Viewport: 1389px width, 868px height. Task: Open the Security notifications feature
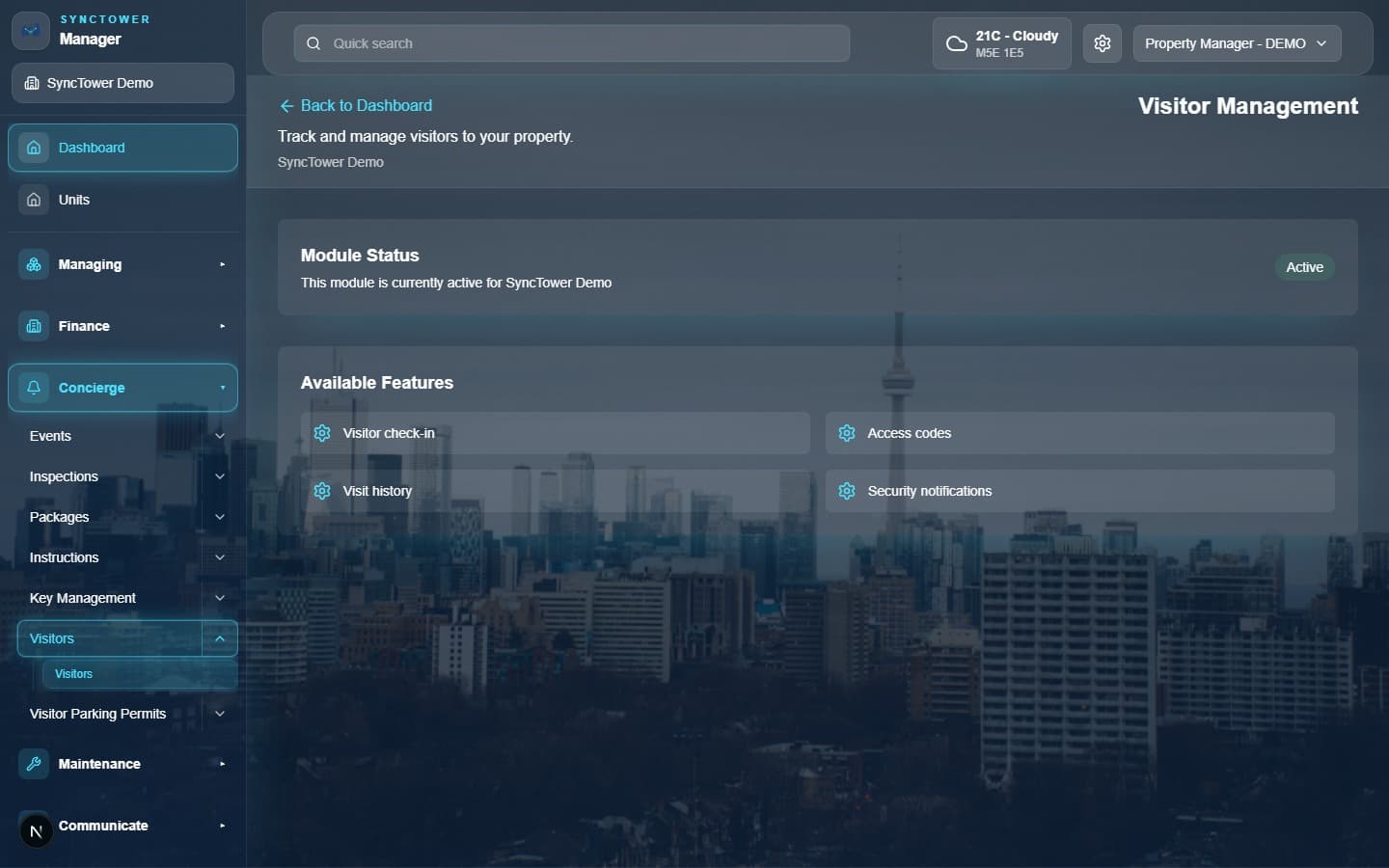click(1079, 491)
